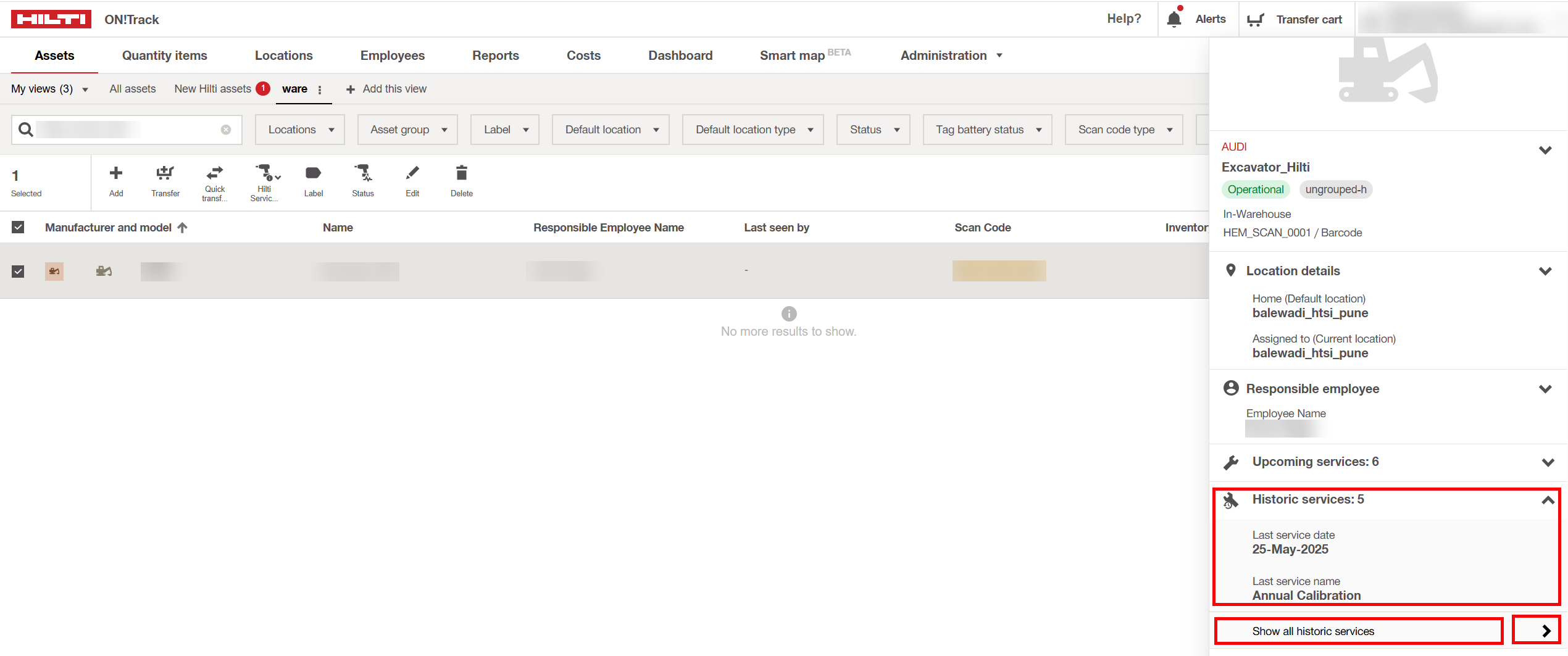The image size is (1568, 656).
Task: Switch to the Locations tab
Action: [283, 56]
